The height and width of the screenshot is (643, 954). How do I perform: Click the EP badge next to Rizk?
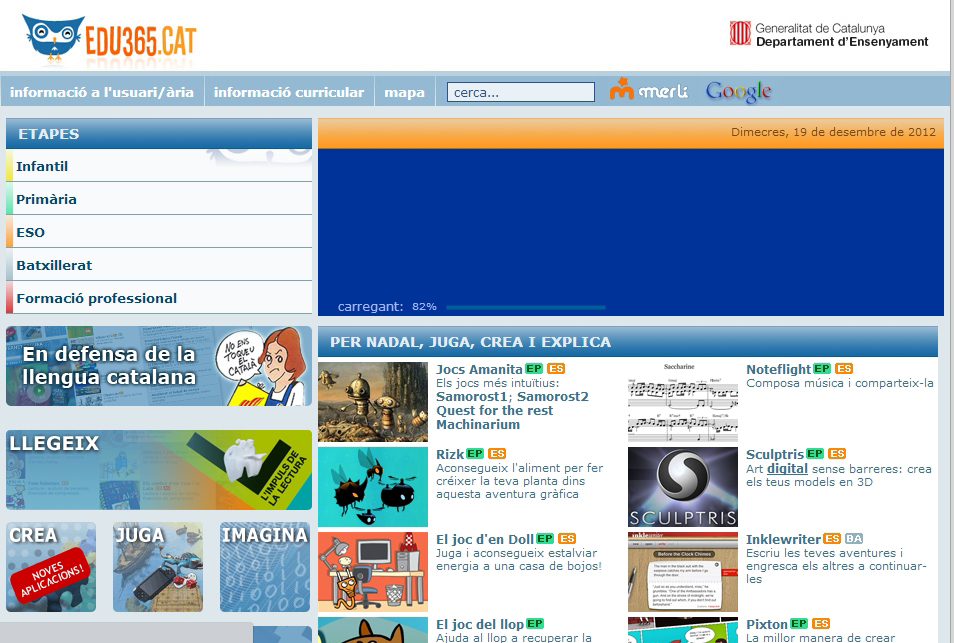pyautogui.click(x=475, y=454)
